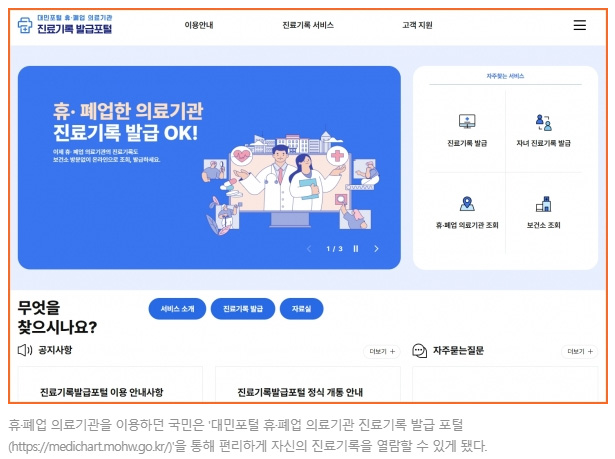Viewport: 615px width, 459px height.
Task: Go to the next banner slide
Action: pos(376,249)
